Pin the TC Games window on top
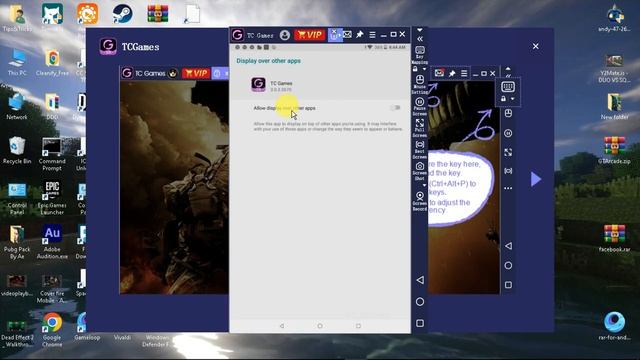640x360 pixels. pyautogui.click(x=360, y=35)
